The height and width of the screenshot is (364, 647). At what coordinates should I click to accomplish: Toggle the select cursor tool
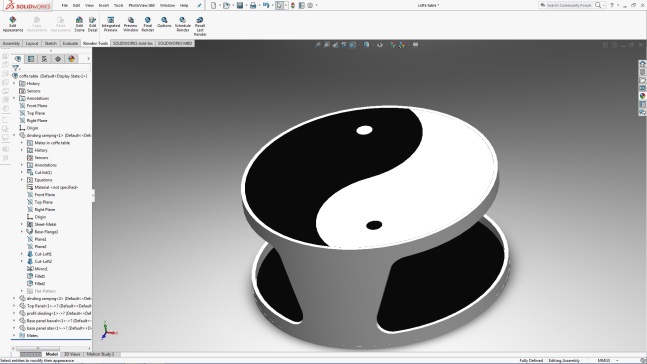pyautogui.click(x=279, y=5)
